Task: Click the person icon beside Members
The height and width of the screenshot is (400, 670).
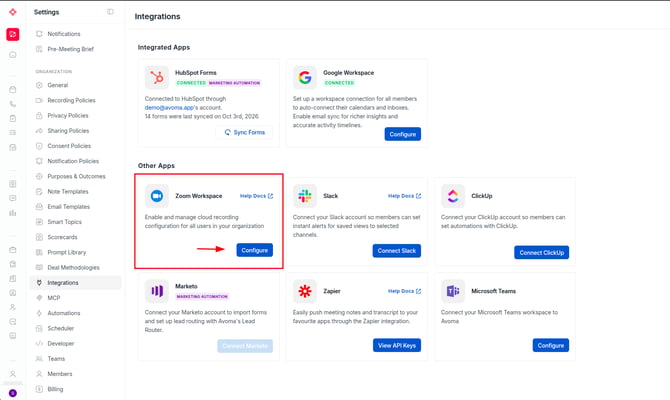Action: [39, 374]
